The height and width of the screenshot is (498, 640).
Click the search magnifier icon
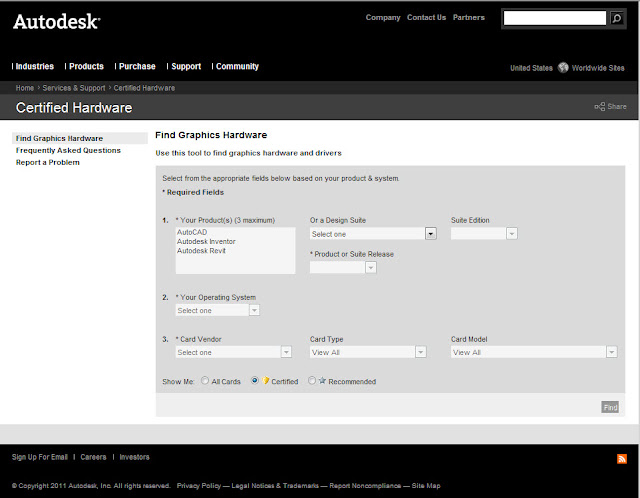click(617, 18)
